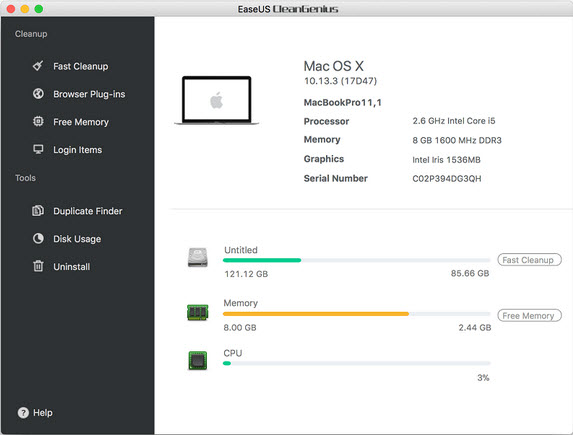Screen dimensions: 573x435
Task: Click the Uninstall trash can icon
Action: click(x=38, y=266)
